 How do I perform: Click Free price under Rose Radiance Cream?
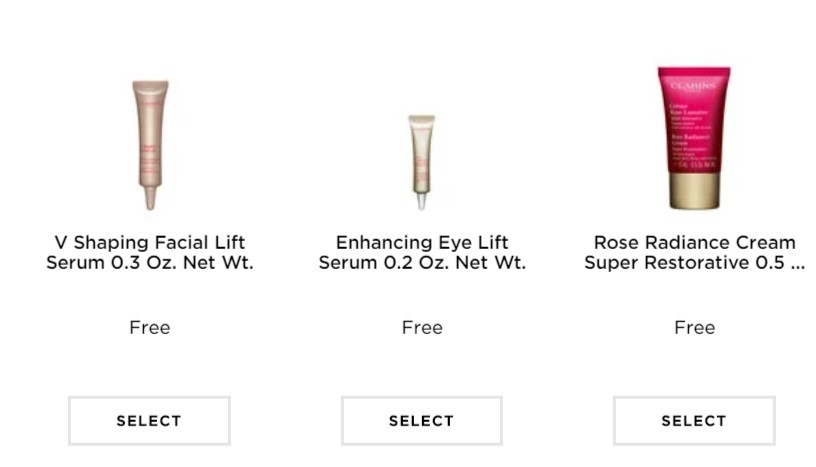(x=694, y=327)
